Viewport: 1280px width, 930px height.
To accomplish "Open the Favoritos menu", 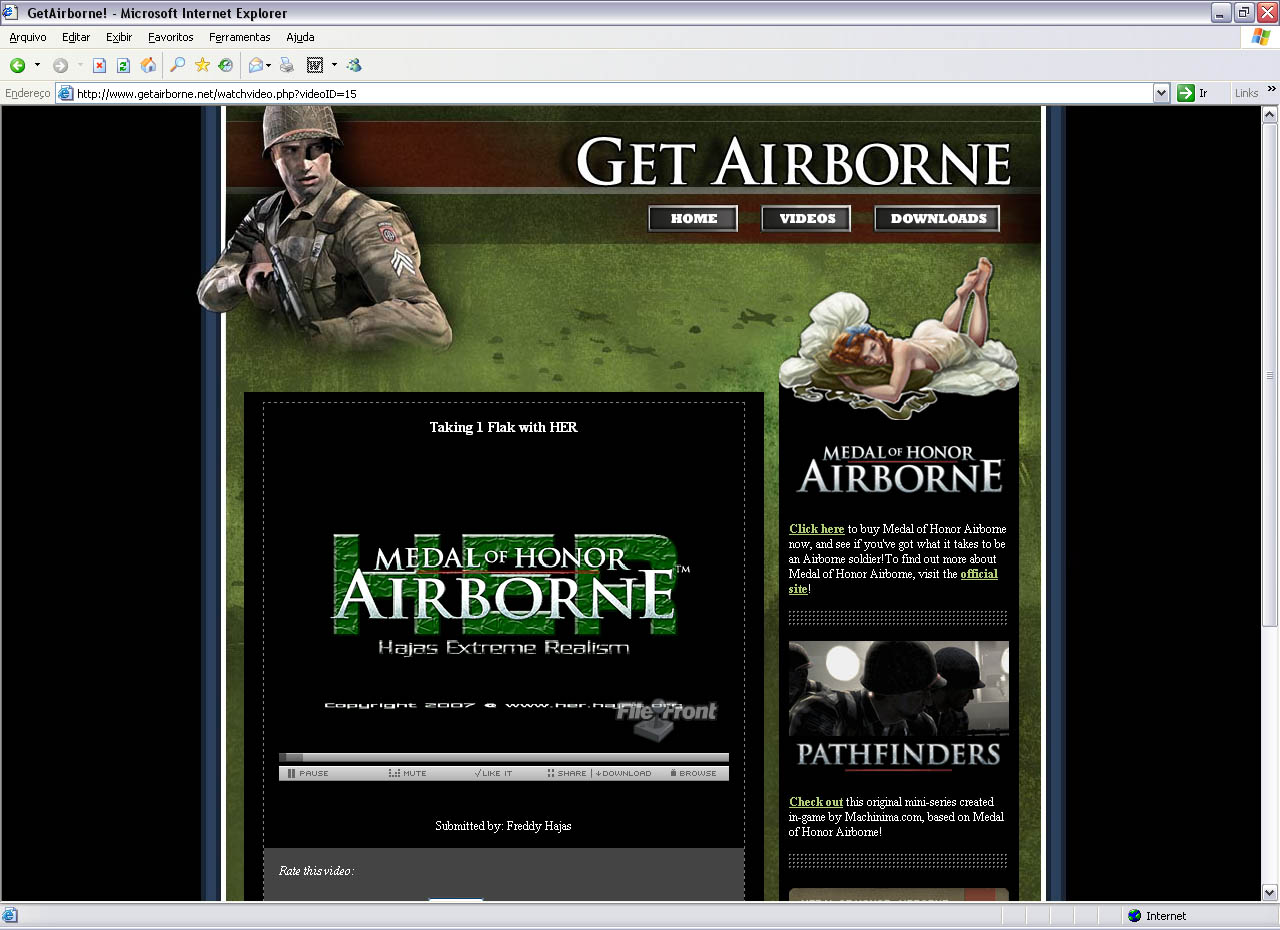I will tap(170, 37).
